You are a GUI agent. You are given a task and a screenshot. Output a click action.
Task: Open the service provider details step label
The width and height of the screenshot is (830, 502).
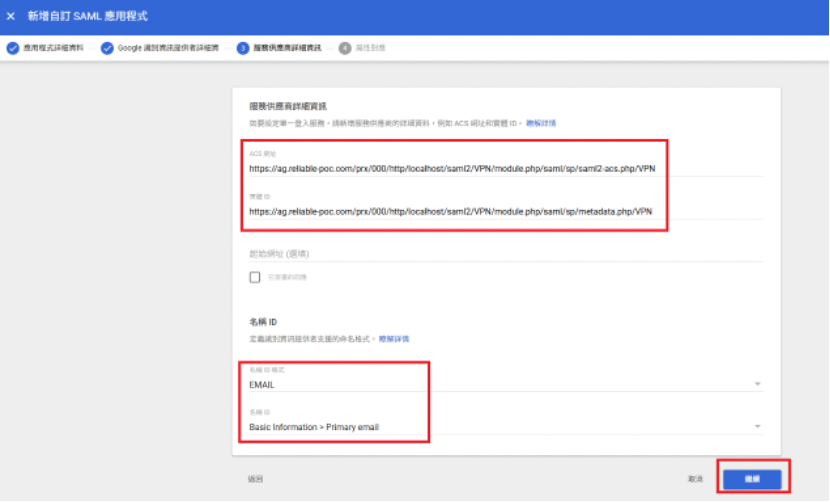(x=287, y=48)
